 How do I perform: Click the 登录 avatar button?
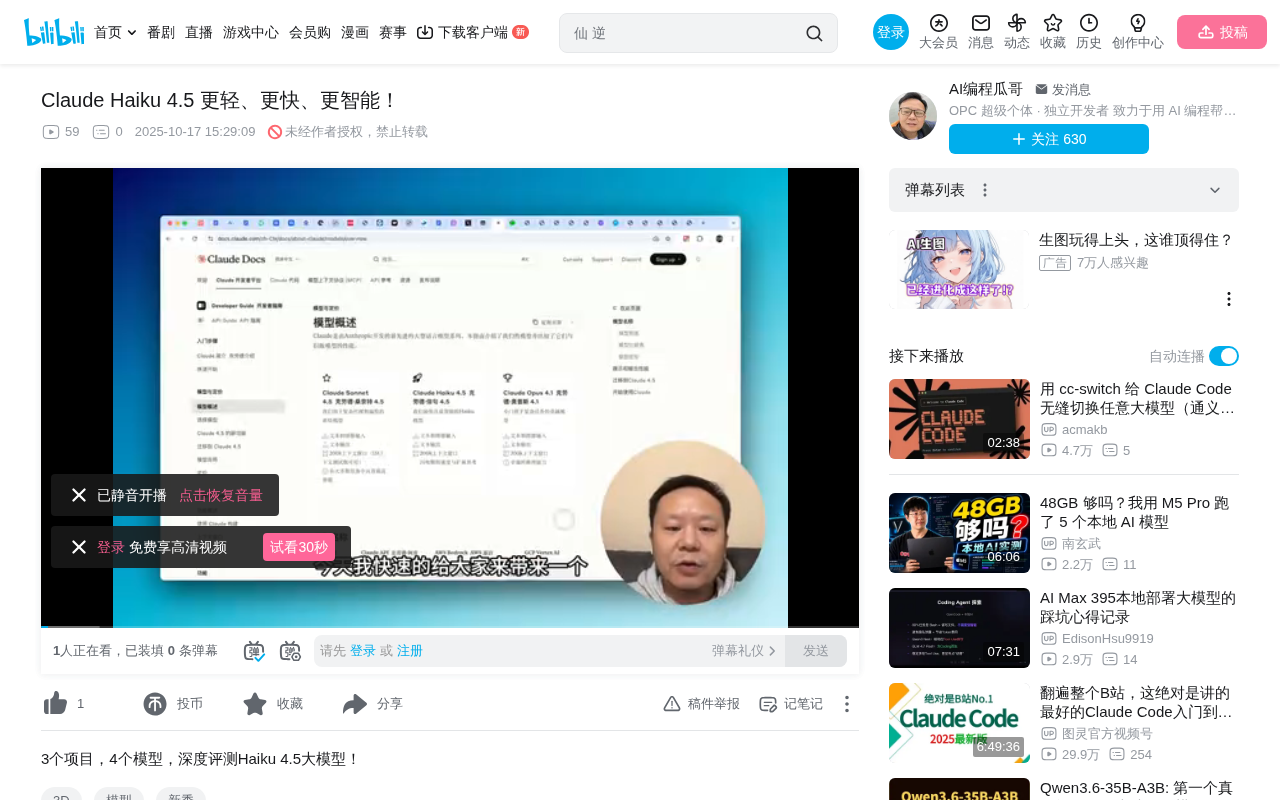[x=891, y=32]
